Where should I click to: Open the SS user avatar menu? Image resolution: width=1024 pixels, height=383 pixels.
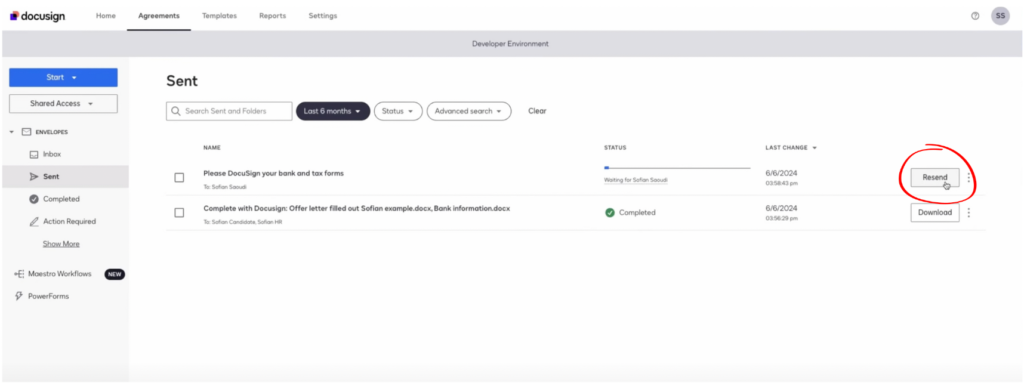pyautogui.click(x=1000, y=16)
